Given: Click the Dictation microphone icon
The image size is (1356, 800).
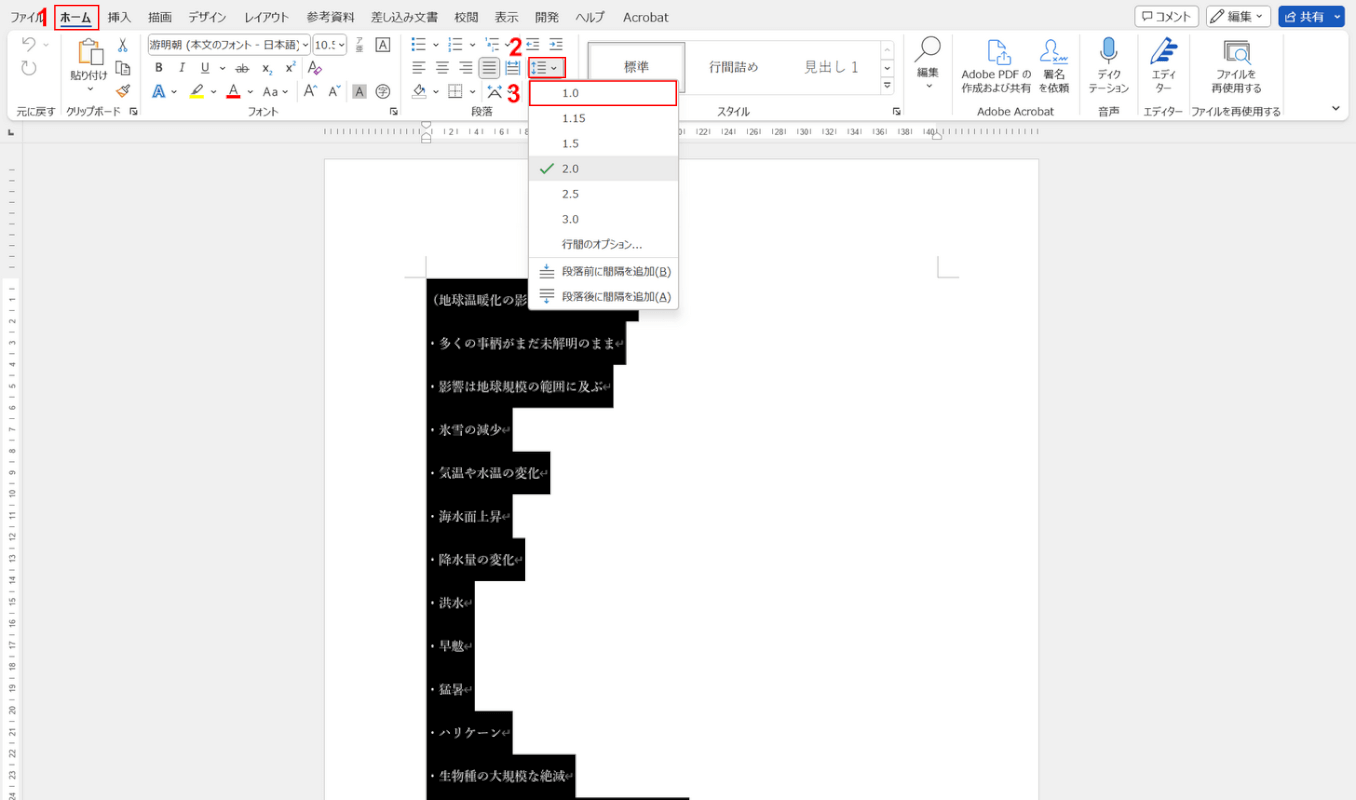Looking at the screenshot, I should pyautogui.click(x=1108, y=52).
